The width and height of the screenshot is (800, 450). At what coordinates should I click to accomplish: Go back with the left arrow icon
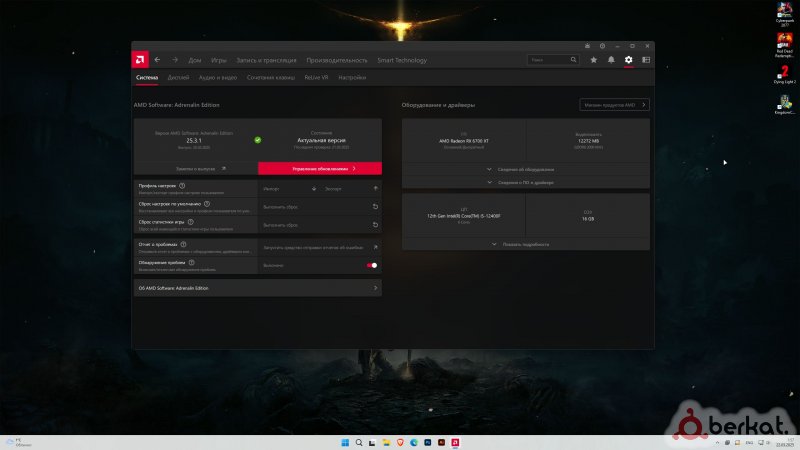tap(157, 60)
